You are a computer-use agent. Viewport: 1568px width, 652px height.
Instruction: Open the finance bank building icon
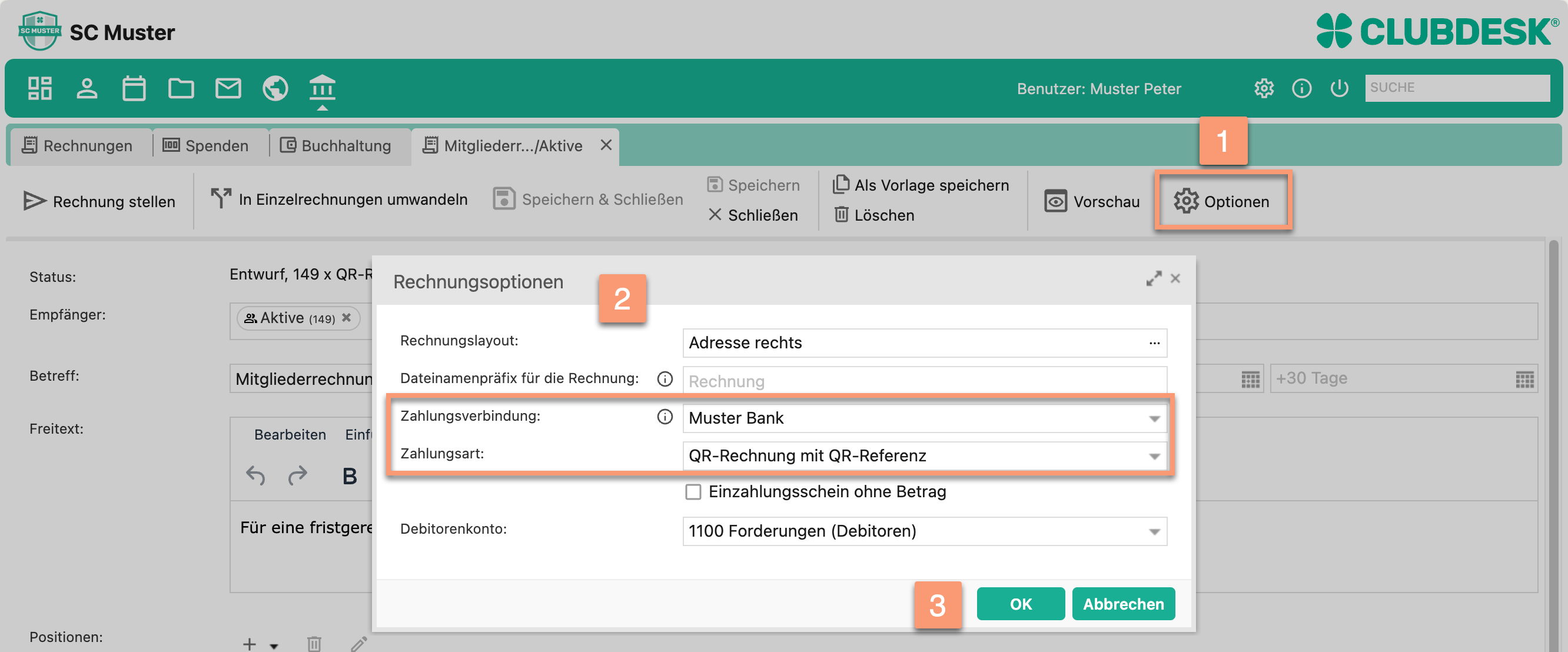point(322,88)
